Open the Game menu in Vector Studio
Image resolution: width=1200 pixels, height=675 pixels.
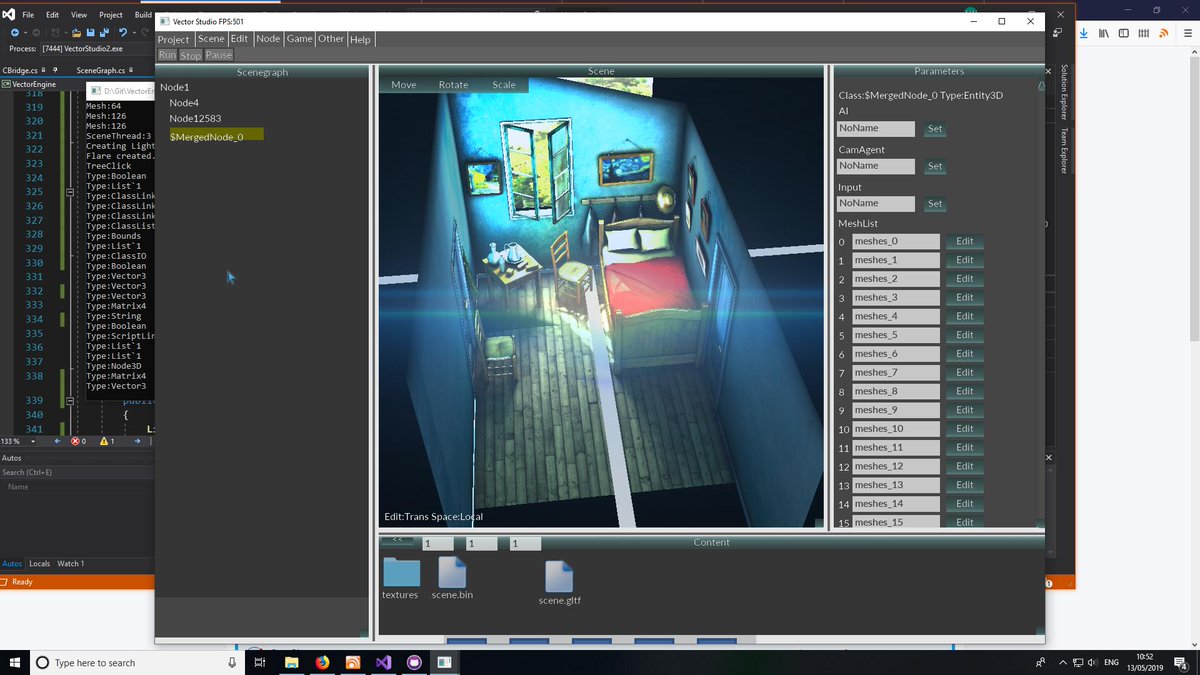pos(300,39)
